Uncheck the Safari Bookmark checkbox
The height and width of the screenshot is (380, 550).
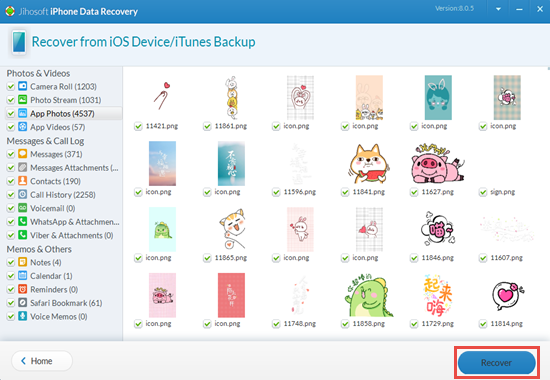[11, 303]
